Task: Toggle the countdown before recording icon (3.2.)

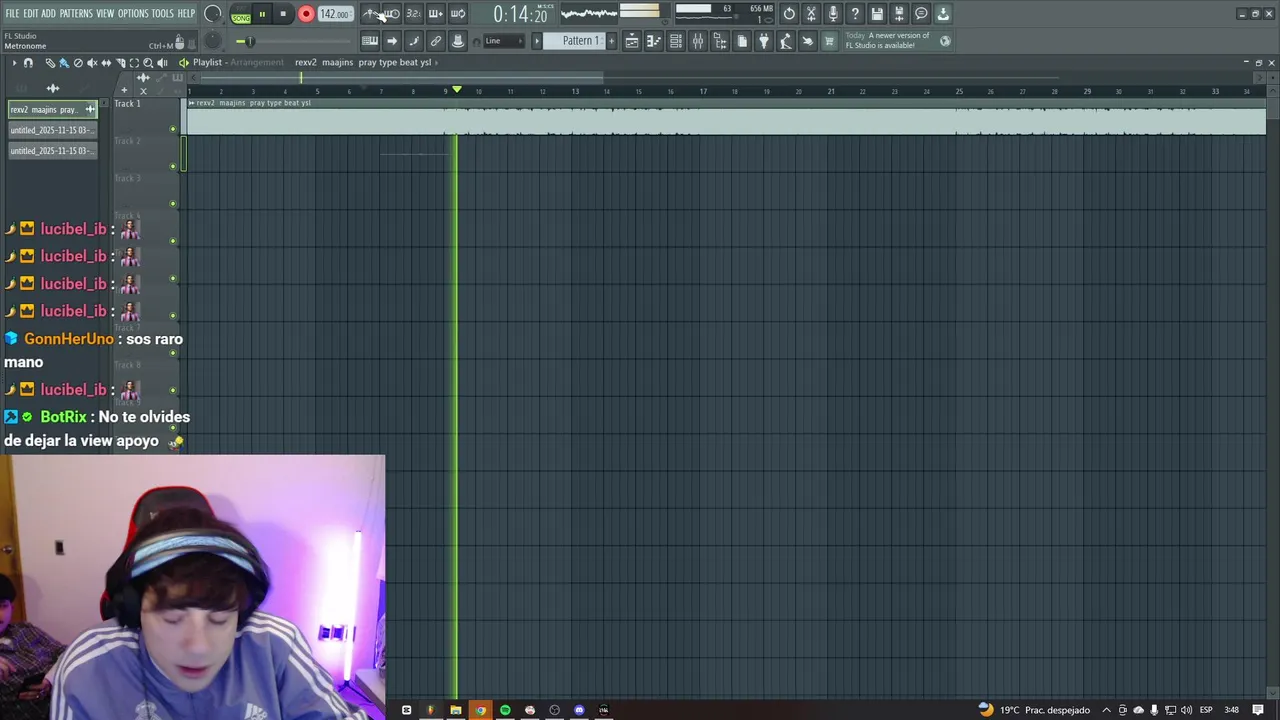Action: (x=413, y=14)
